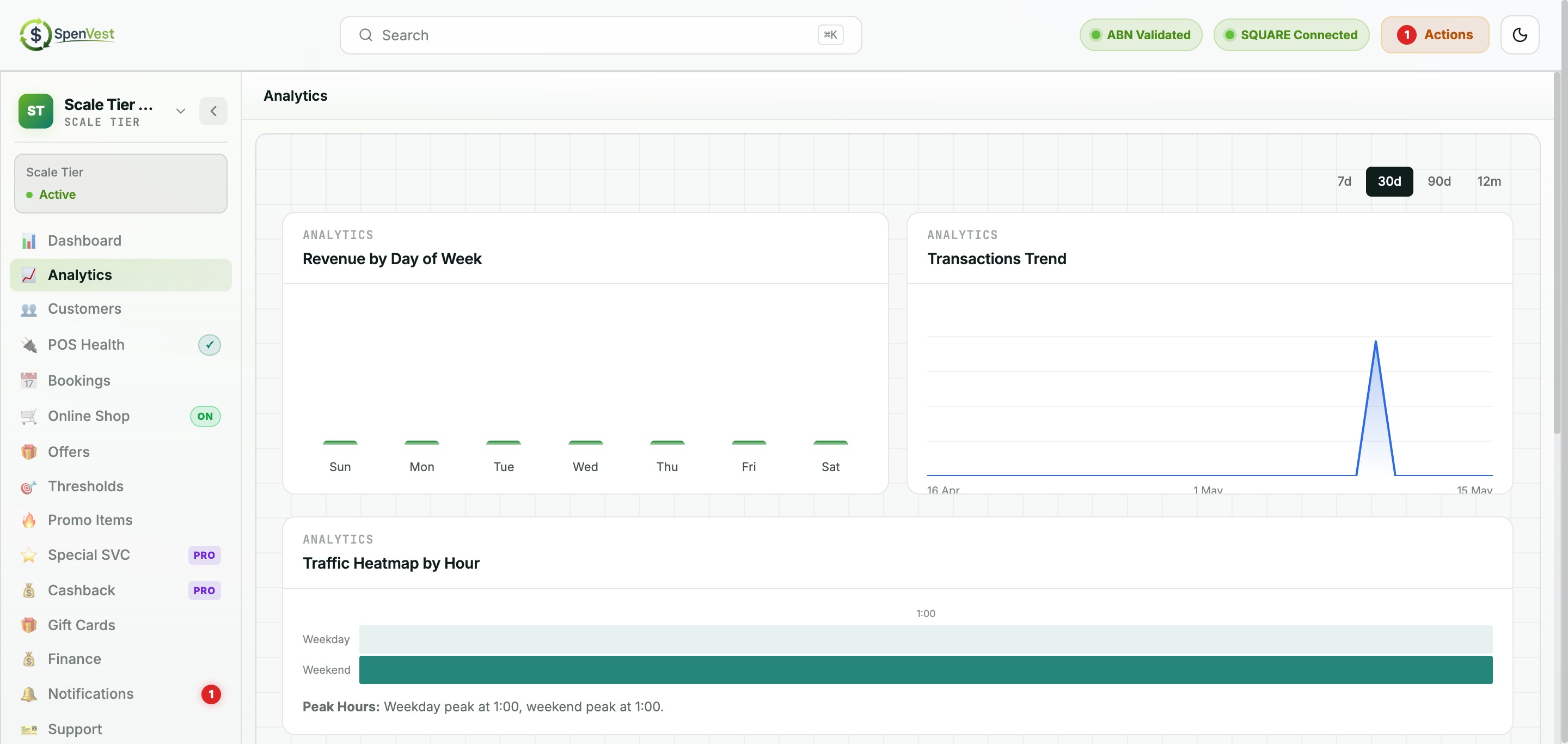Click the 'Peak Hours' summary text

(x=483, y=706)
